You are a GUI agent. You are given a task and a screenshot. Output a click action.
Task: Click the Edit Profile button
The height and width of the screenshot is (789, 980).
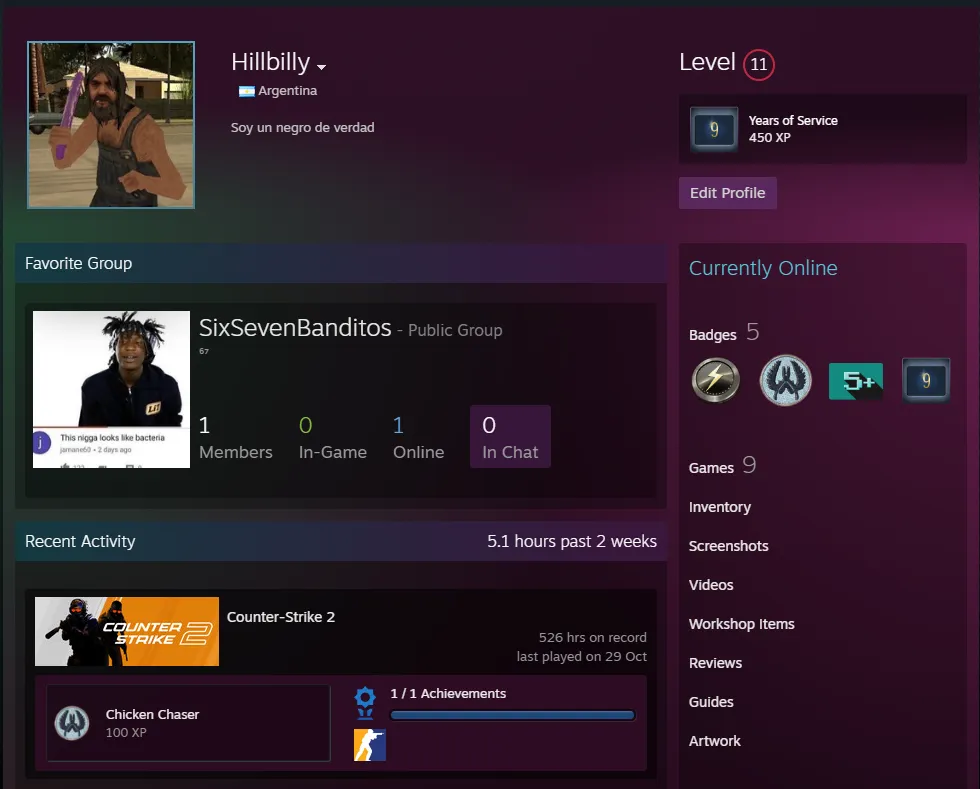coord(728,193)
